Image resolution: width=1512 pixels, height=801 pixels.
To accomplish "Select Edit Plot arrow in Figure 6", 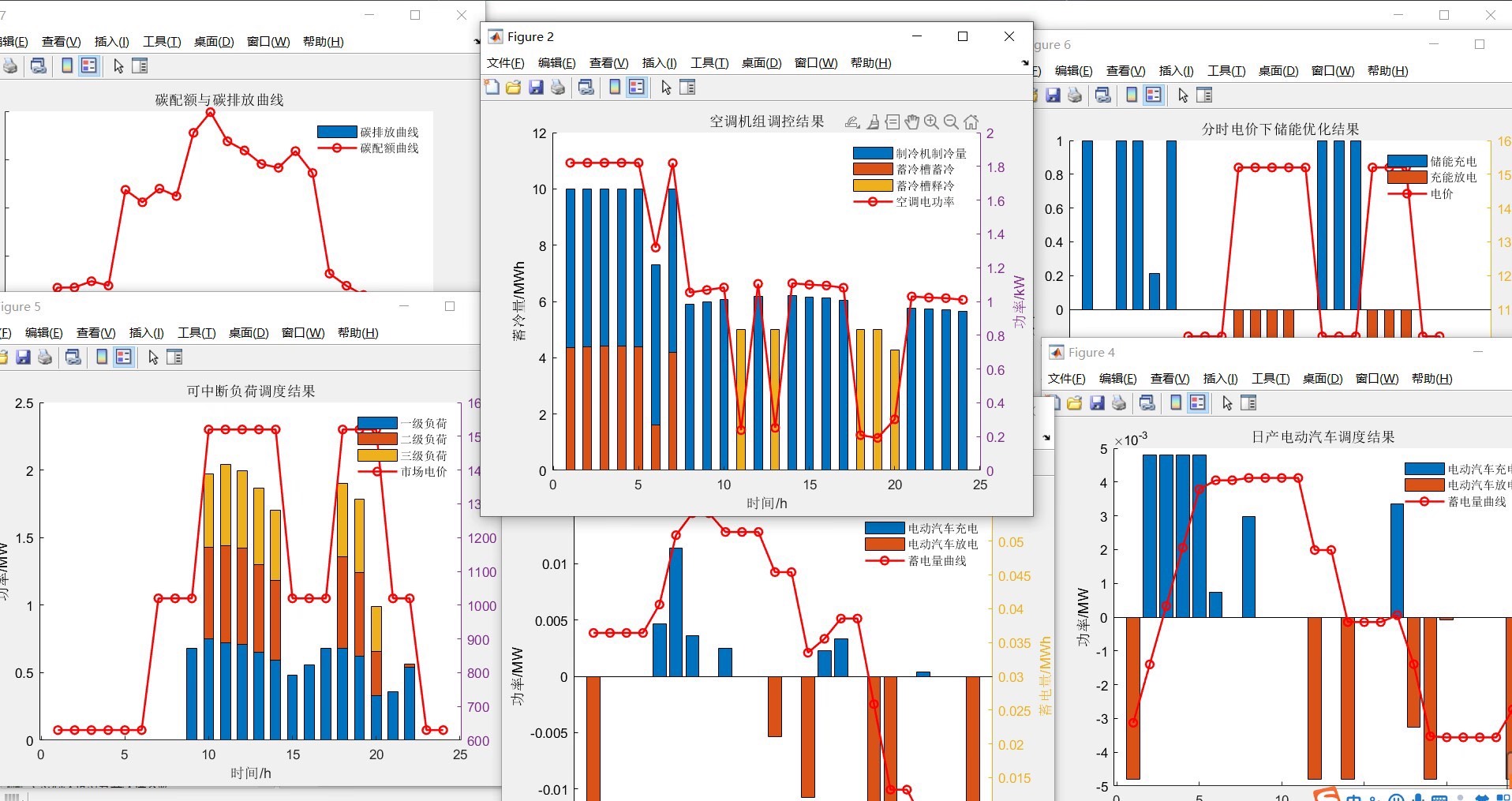I will tap(1183, 95).
